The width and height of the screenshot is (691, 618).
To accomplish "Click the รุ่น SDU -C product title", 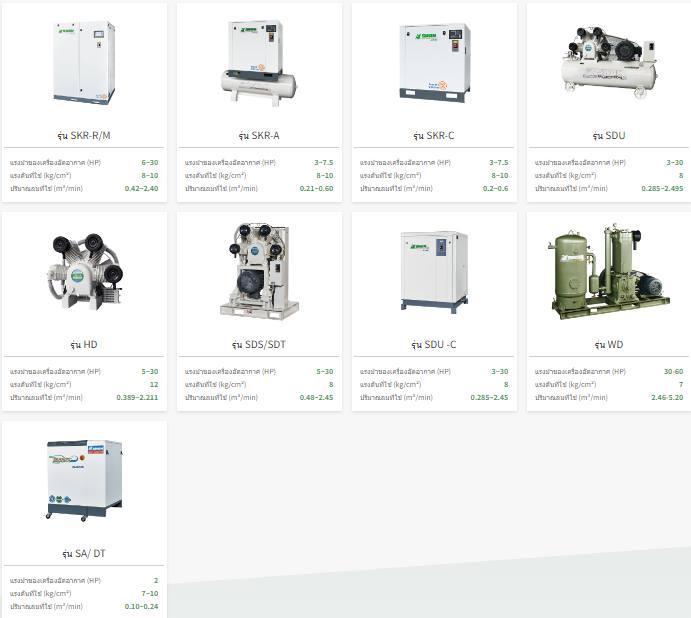I will pos(434,345).
